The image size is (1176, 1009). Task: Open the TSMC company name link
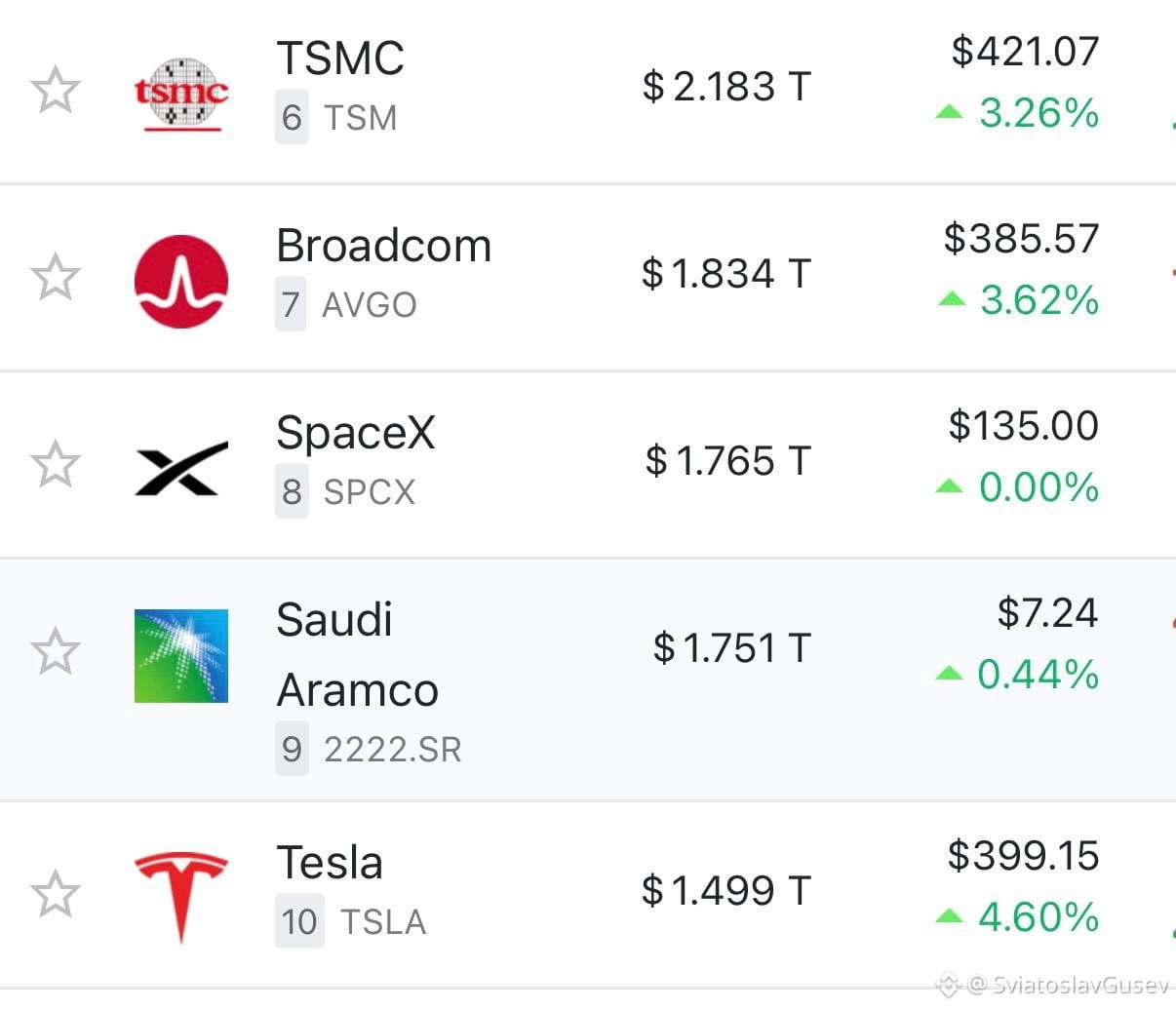click(x=340, y=58)
